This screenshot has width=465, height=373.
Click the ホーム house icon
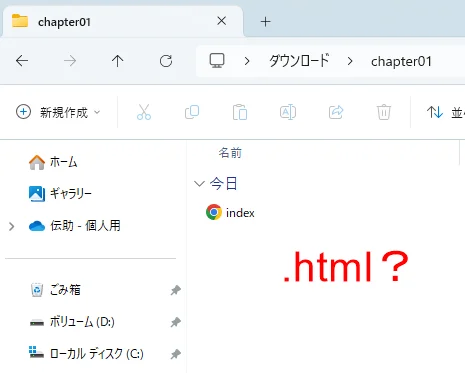[x=37, y=162]
